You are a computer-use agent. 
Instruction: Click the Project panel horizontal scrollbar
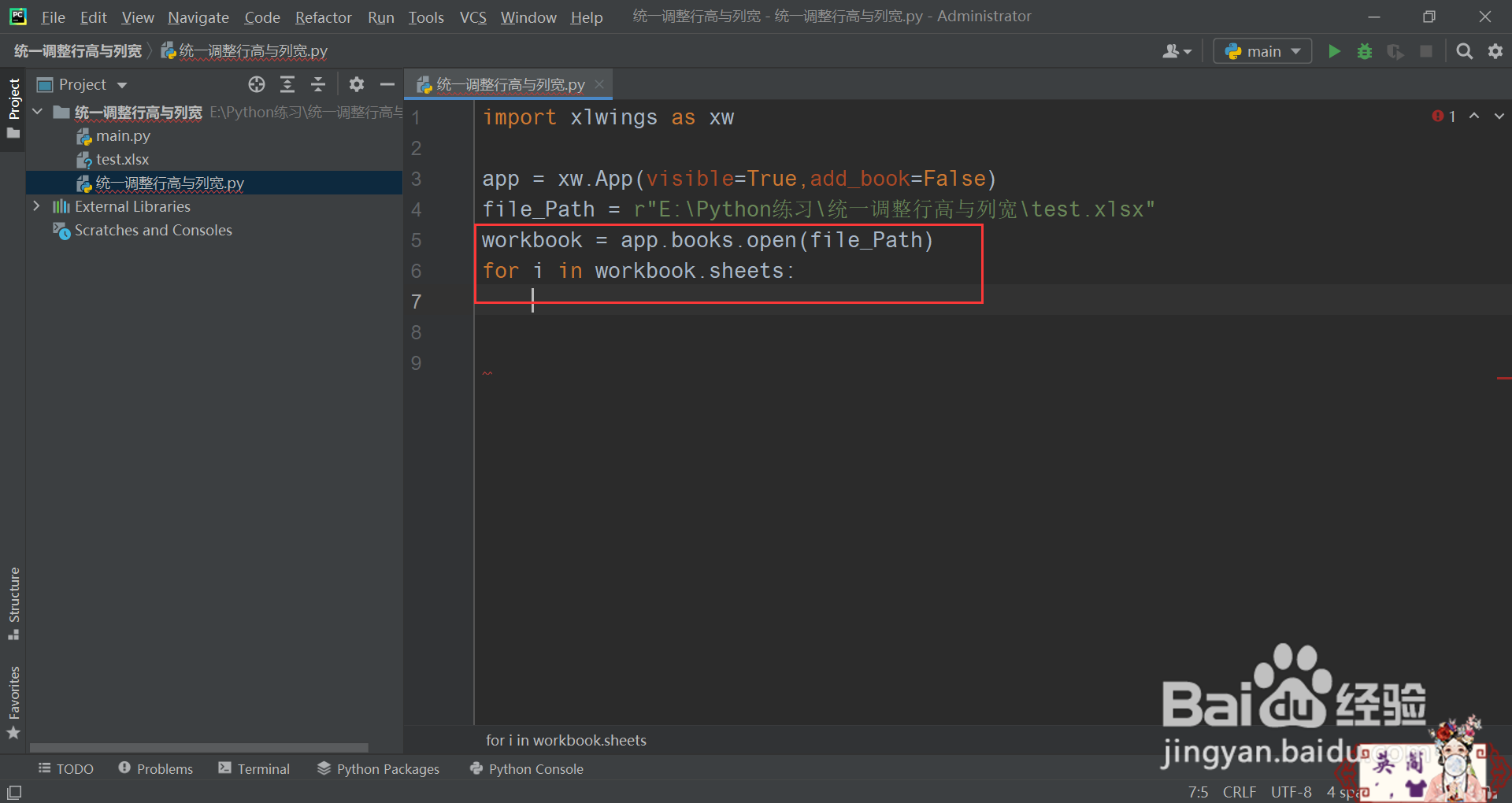coord(197,748)
